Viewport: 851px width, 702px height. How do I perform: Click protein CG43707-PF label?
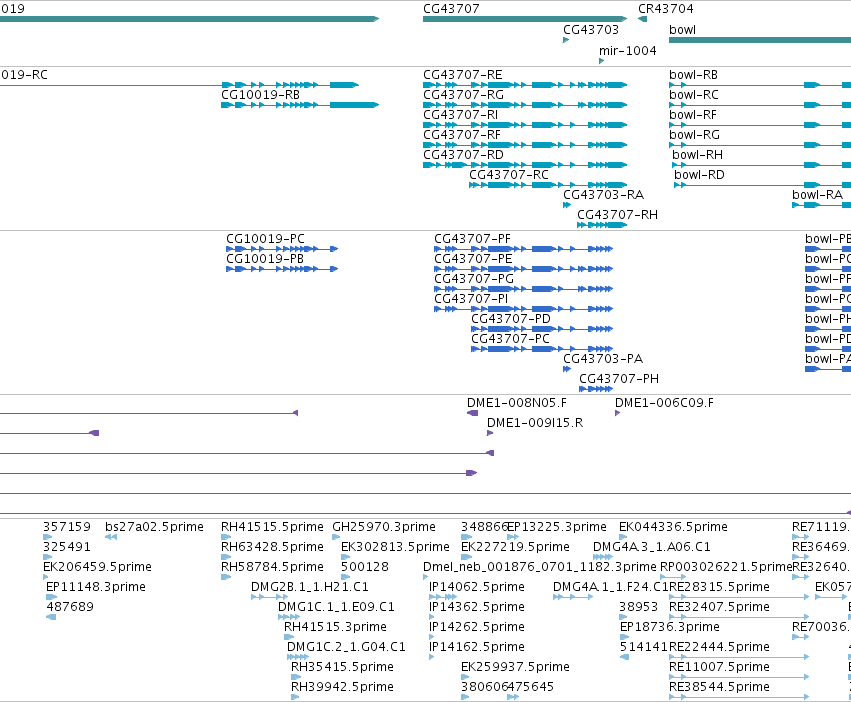pos(472,239)
